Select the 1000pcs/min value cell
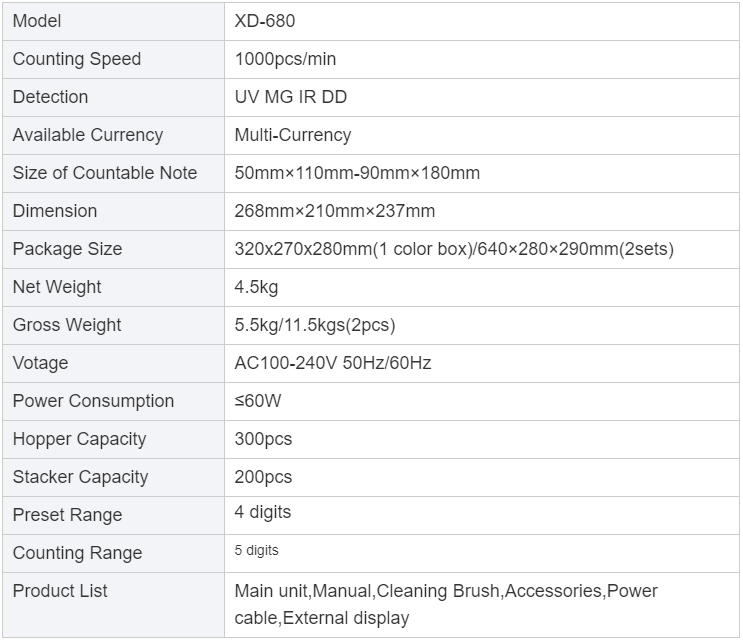743x641 pixels. (481, 59)
